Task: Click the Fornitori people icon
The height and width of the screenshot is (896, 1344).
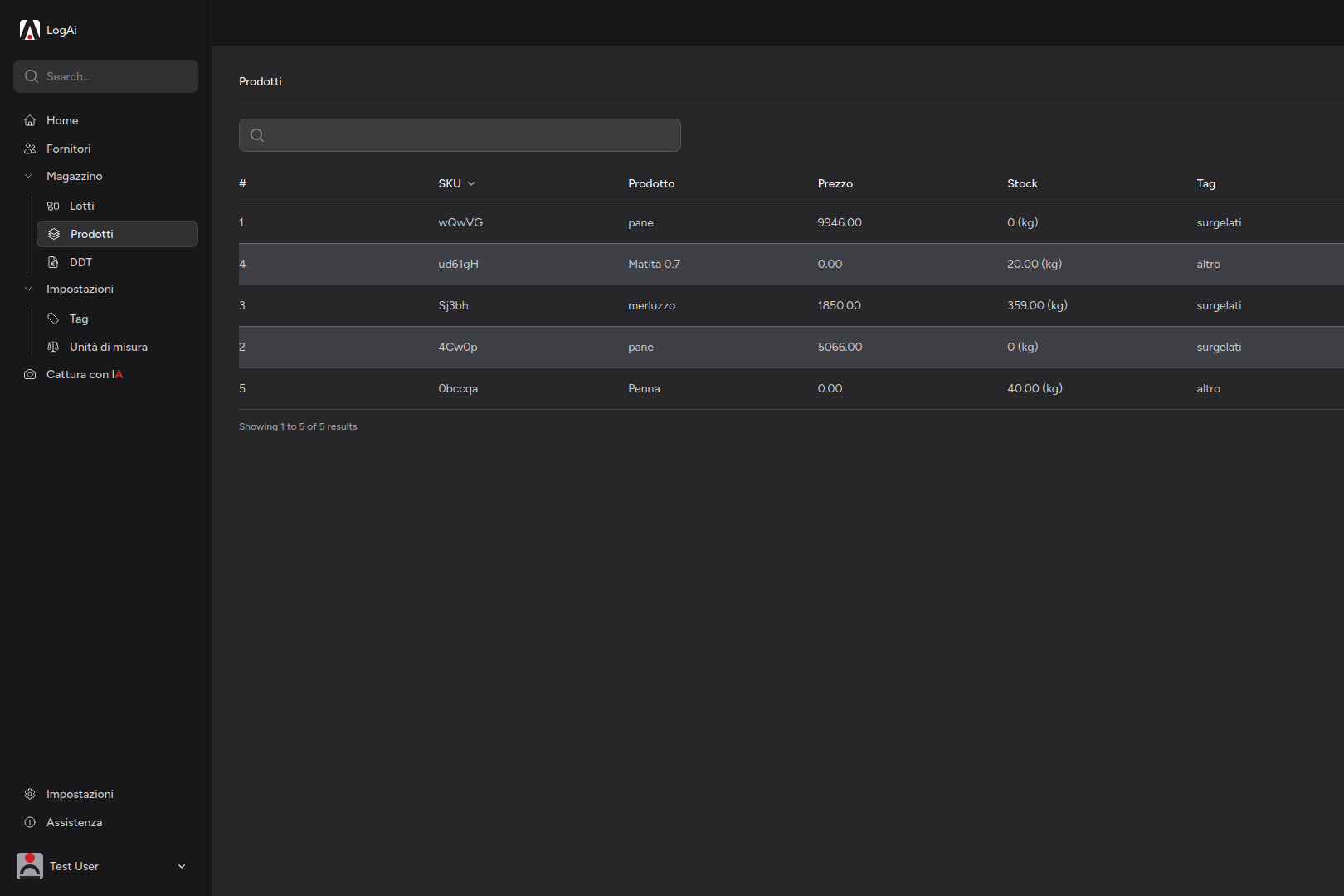Action: pyautogui.click(x=30, y=149)
